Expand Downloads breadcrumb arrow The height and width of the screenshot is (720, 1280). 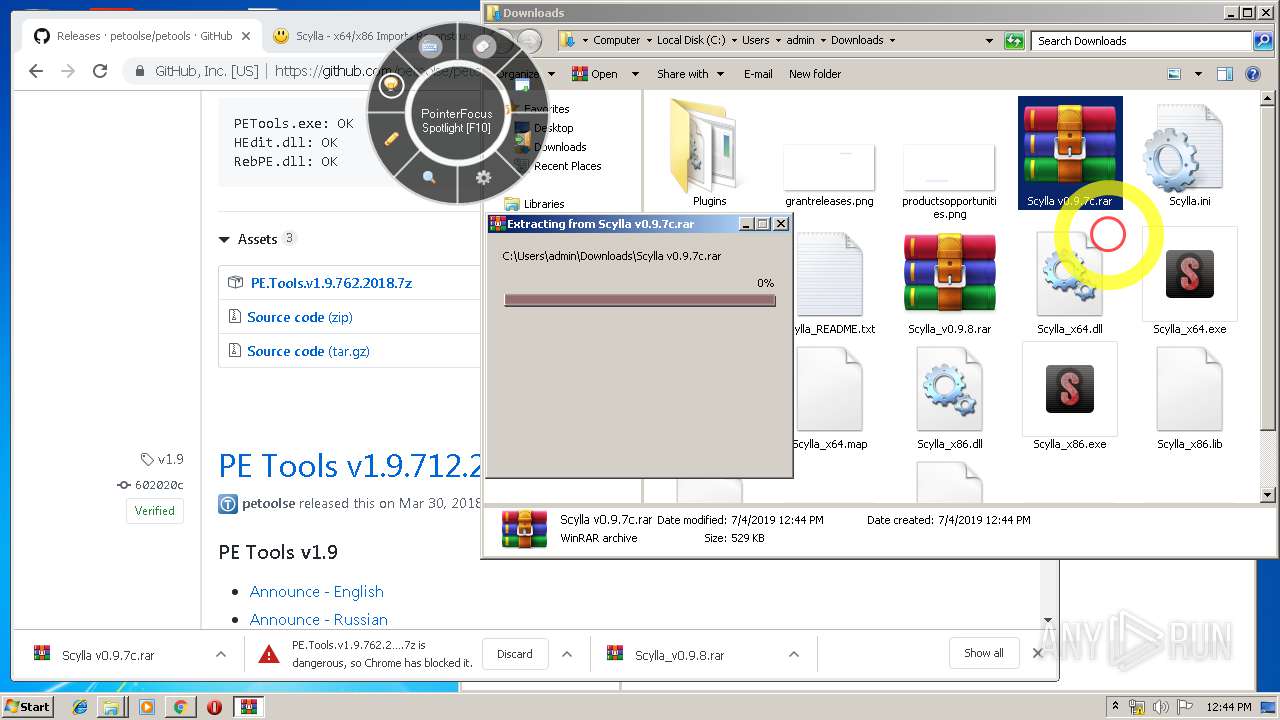tap(892, 41)
